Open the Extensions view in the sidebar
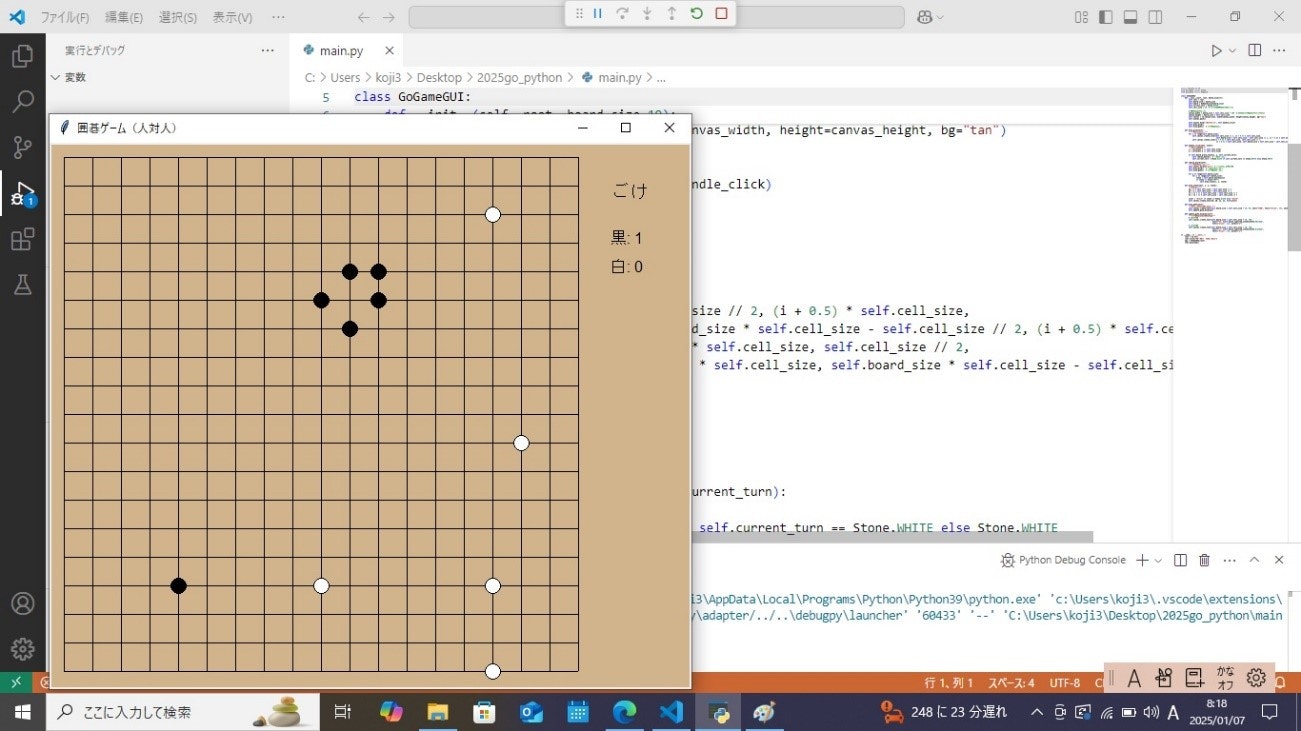 [23, 239]
